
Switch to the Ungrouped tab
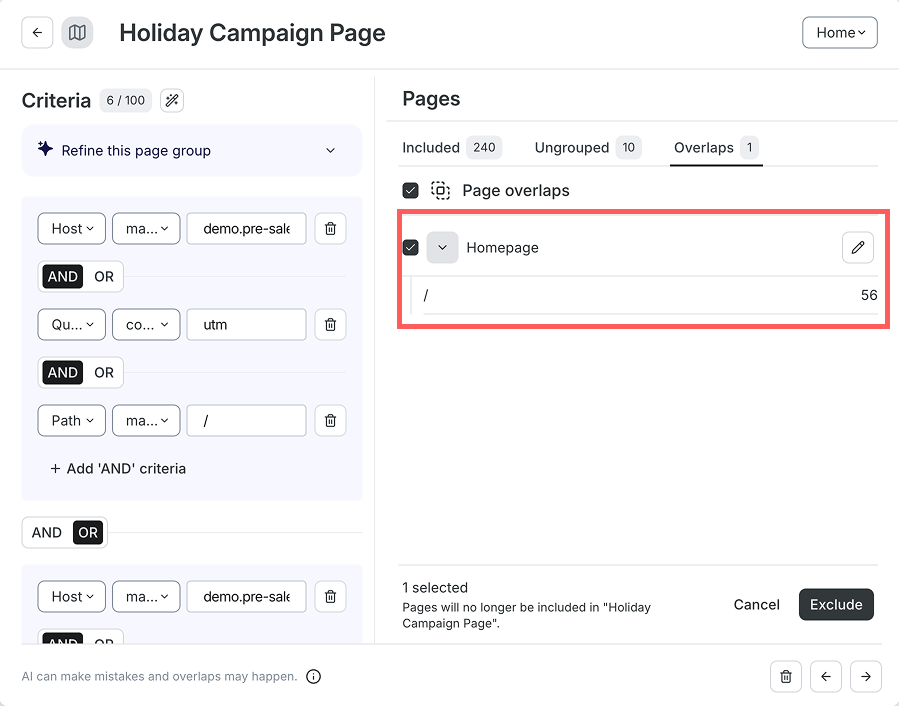(x=588, y=148)
